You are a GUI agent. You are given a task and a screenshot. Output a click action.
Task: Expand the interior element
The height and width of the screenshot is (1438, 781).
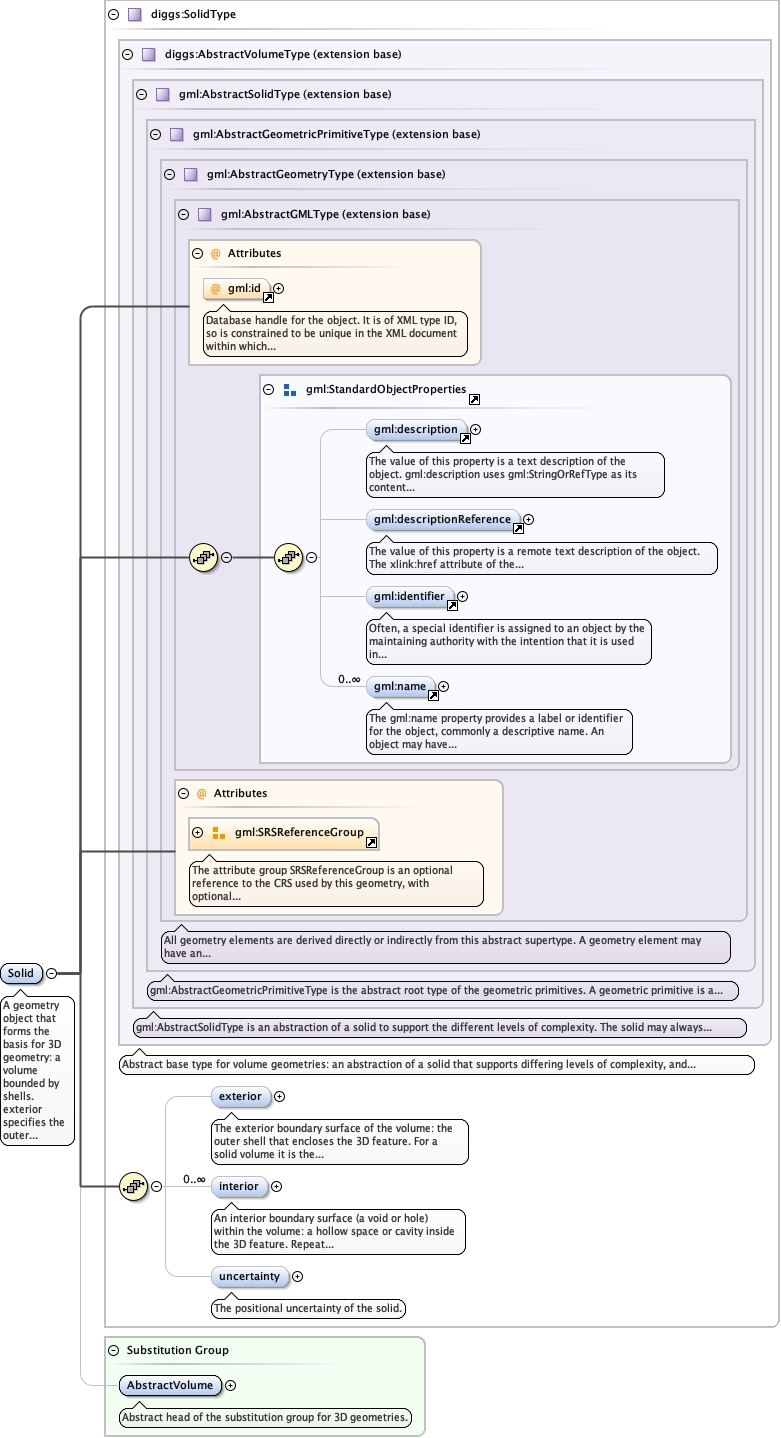click(x=277, y=1186)
